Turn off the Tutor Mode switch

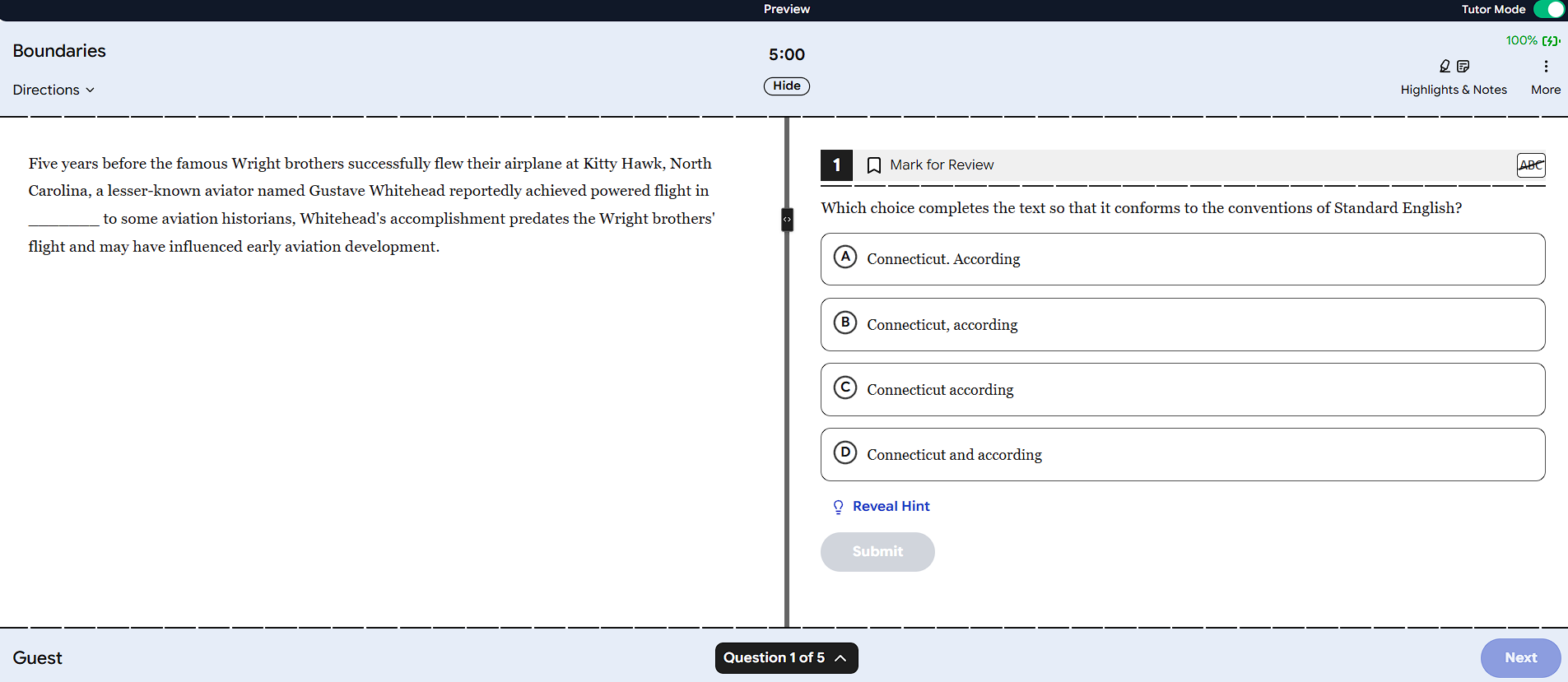pyautogui.click(x=1549, y=10)
